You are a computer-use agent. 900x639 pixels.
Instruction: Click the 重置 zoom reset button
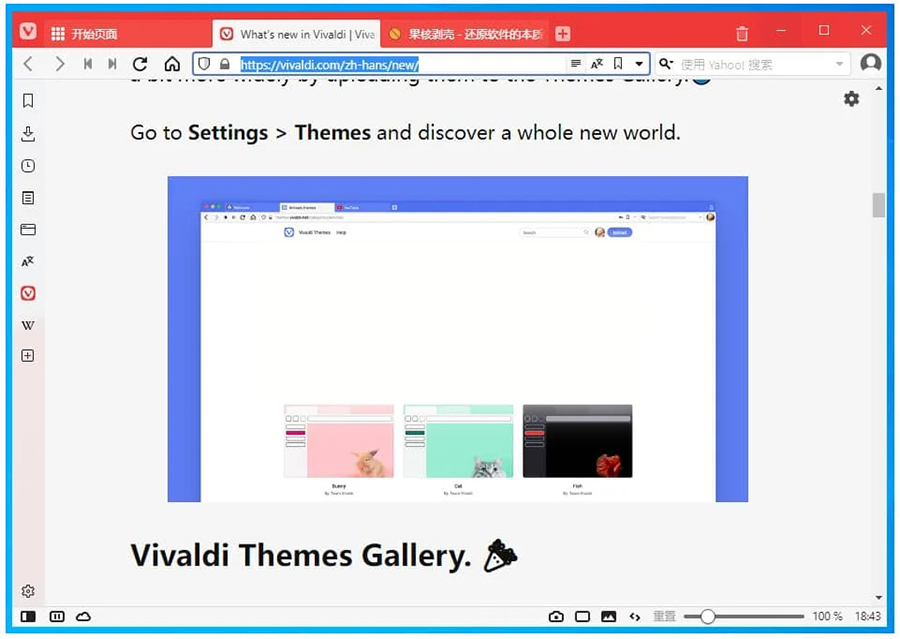[664, 617]
